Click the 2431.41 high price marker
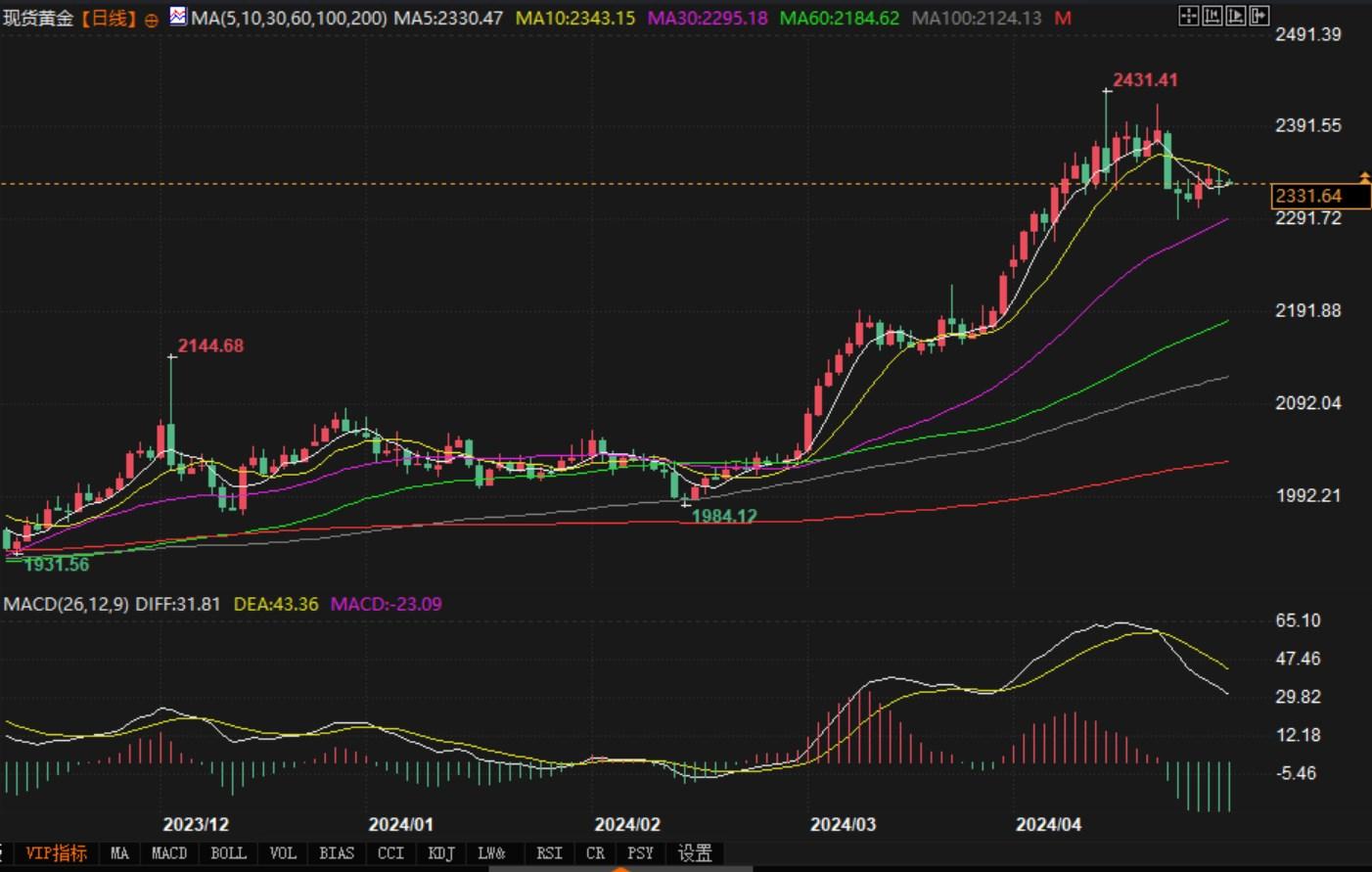Viewport: 1372px width, 872px height. tap(1145, 80)
